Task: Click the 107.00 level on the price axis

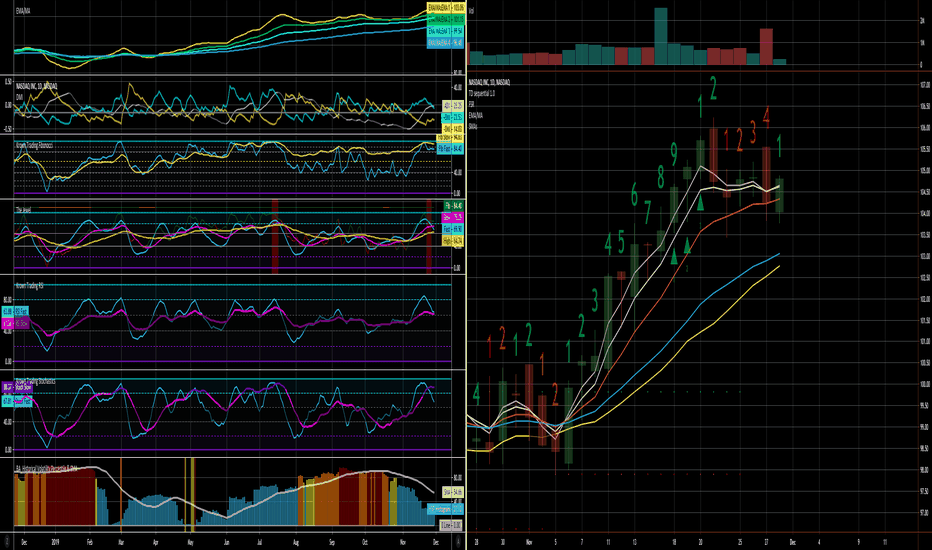Action: [924, 84]
